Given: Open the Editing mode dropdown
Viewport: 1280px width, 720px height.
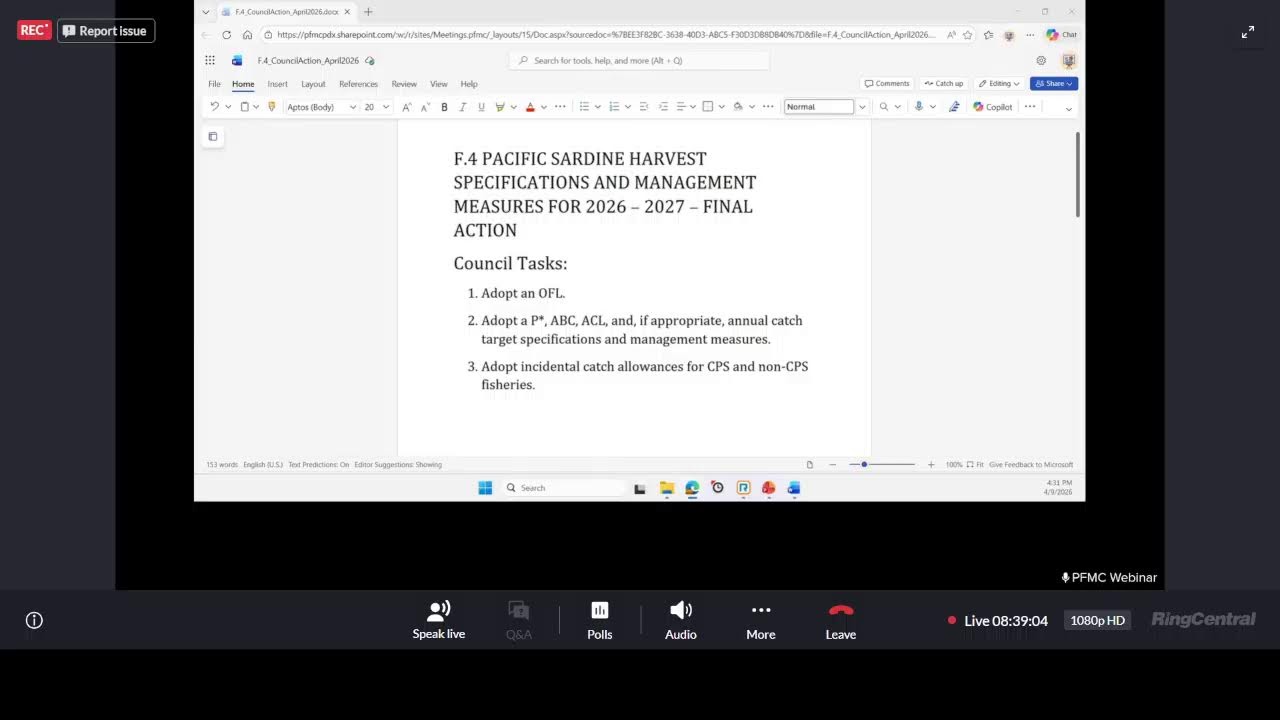Looking at the screenshot, I should [x=999, y=84].
